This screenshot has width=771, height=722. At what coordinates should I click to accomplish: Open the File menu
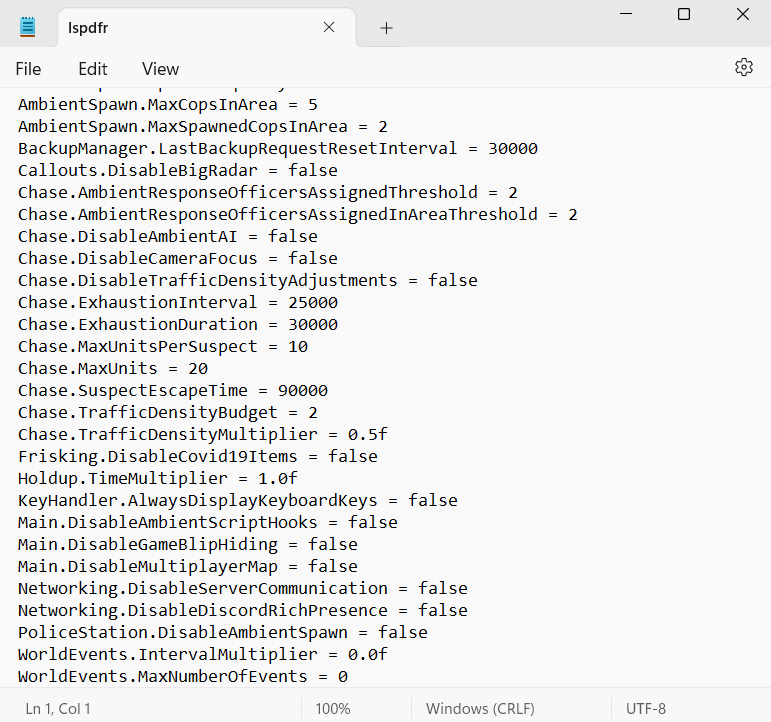pyautogui.click(x=28, y=69)
